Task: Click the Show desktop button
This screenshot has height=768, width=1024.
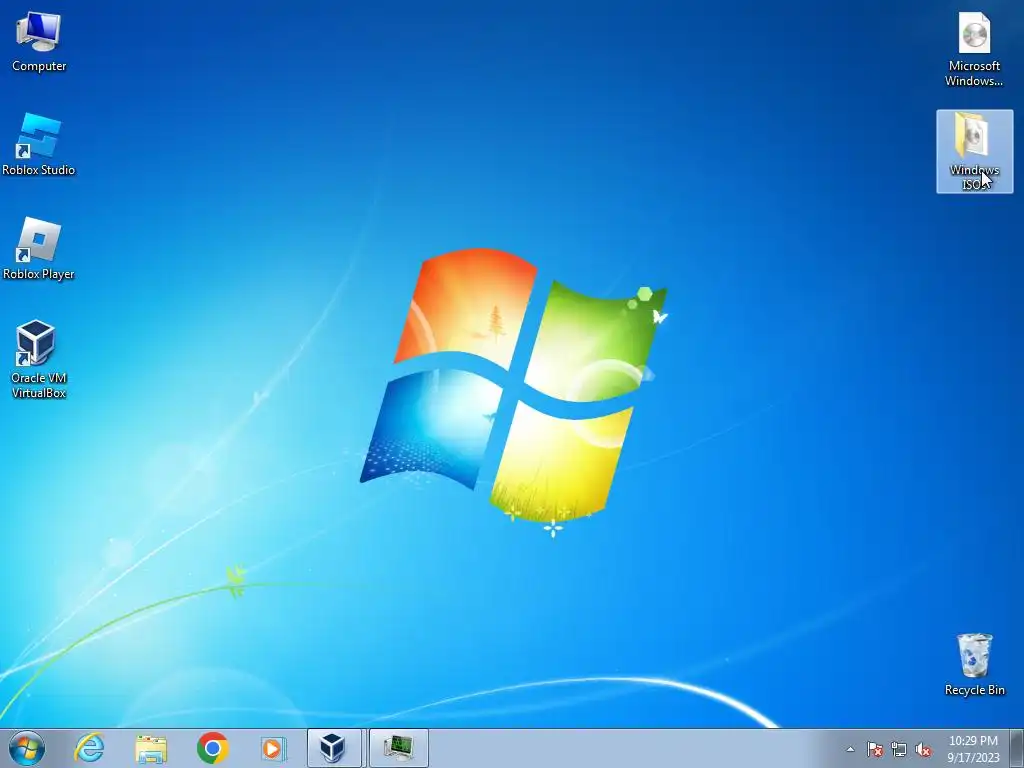Action: (1017, 748)
